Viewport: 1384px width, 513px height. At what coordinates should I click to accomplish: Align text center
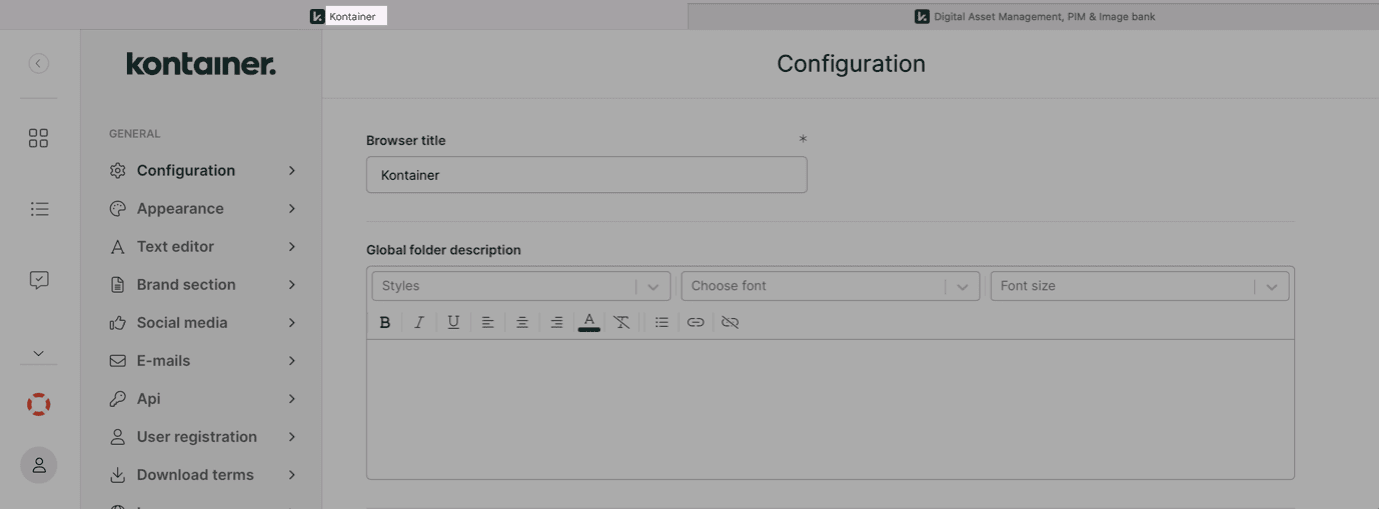point(524,323)
